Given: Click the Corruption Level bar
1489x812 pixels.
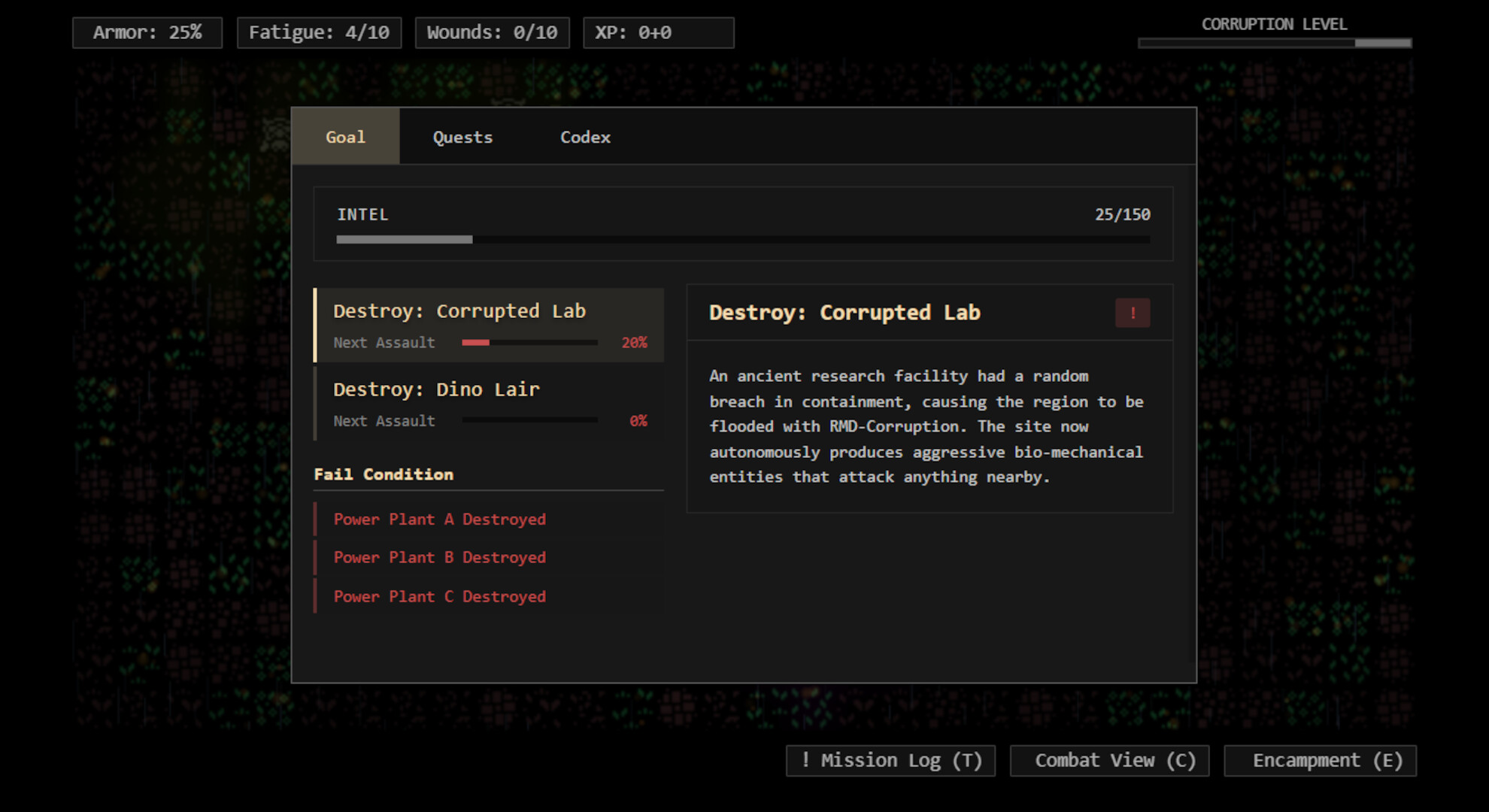Looking at the screenshot, I should click(x=1274, y=43).
